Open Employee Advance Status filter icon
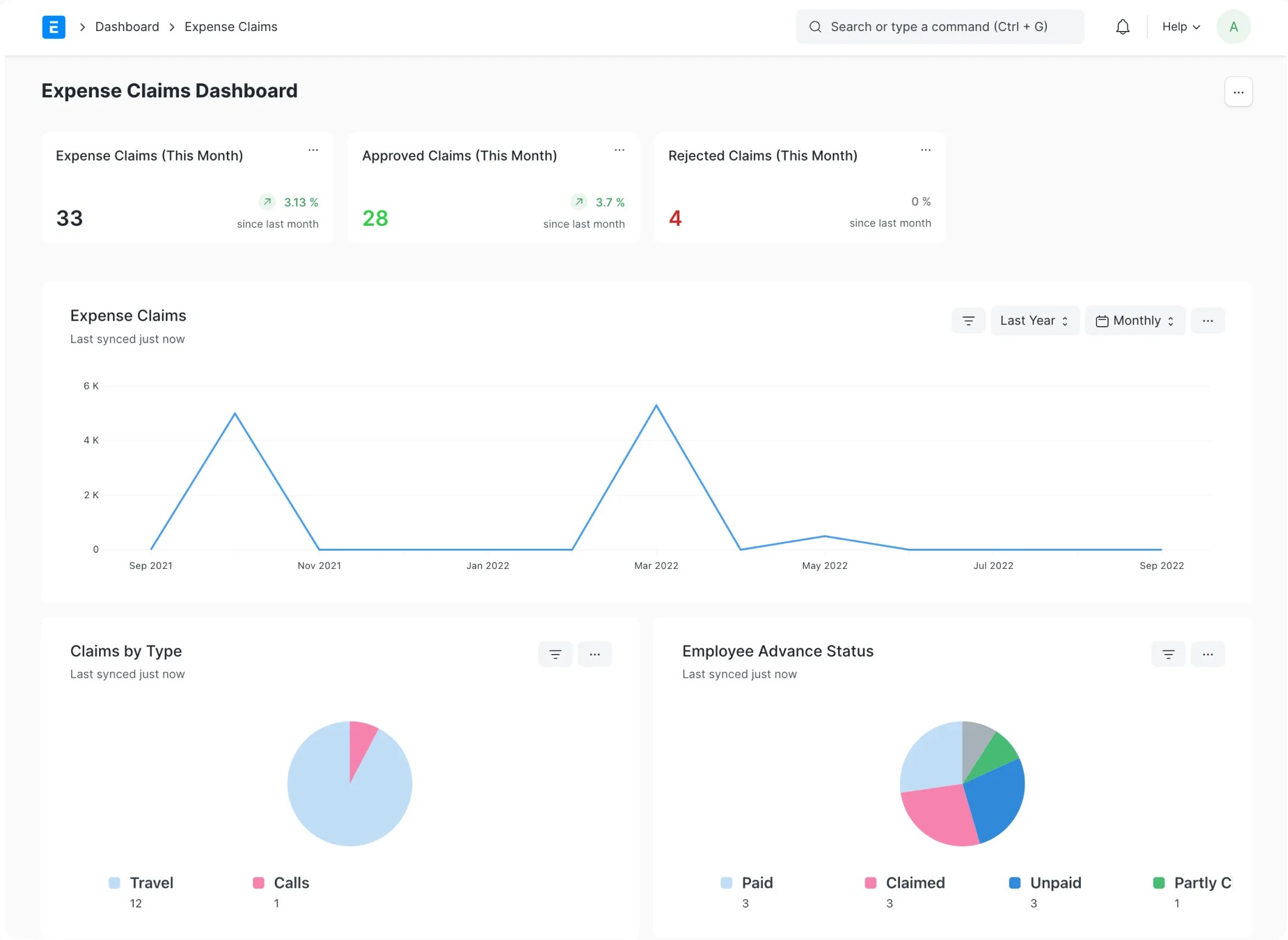 coord(1168,654)
